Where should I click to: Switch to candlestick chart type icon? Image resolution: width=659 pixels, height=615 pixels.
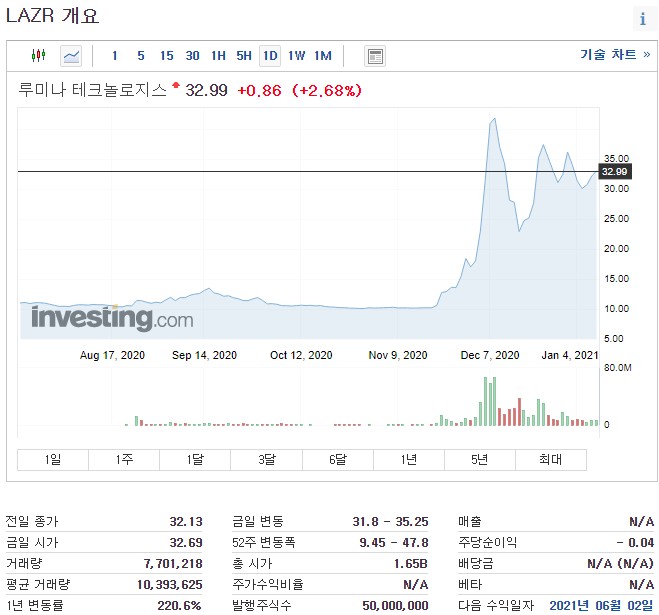pos(38,55)
